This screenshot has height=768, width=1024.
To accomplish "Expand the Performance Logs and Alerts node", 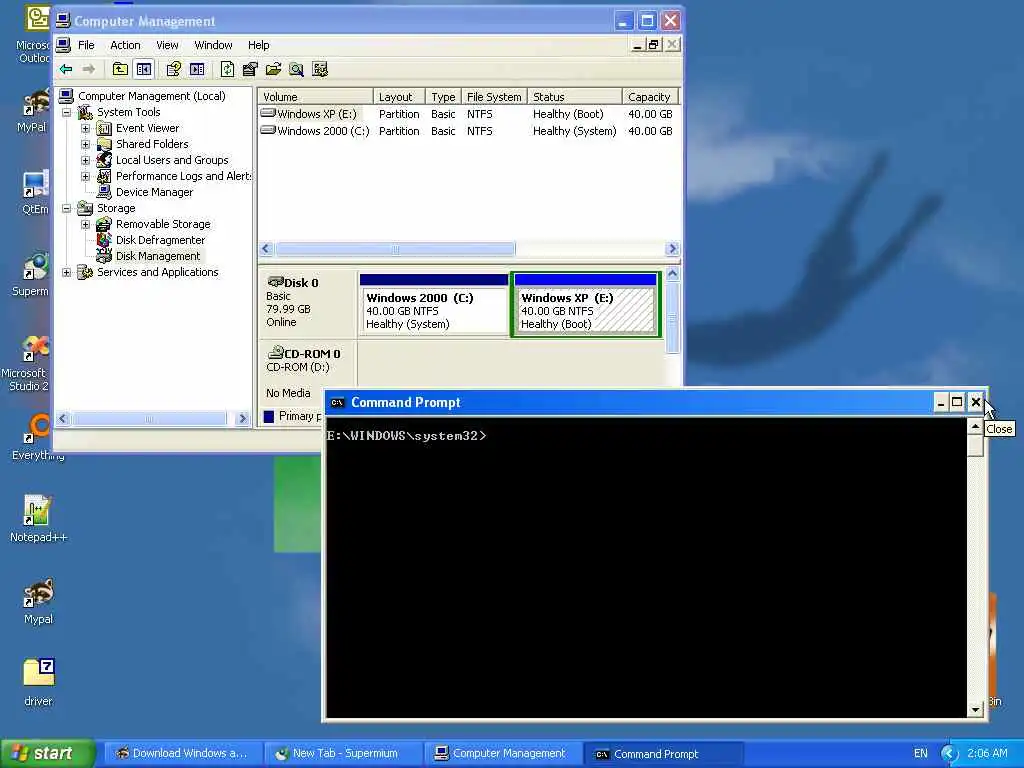I will [86, 176].
